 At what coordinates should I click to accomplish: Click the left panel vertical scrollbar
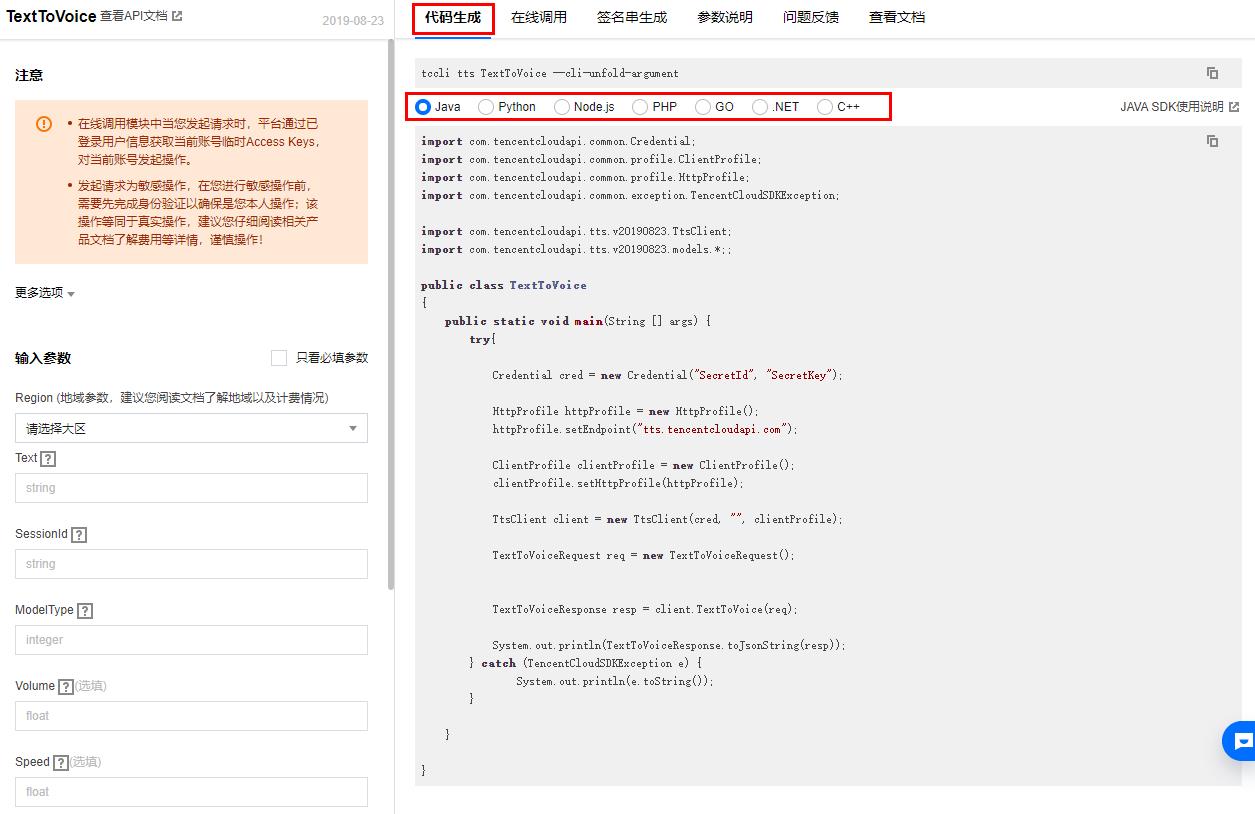click(391, 315)
